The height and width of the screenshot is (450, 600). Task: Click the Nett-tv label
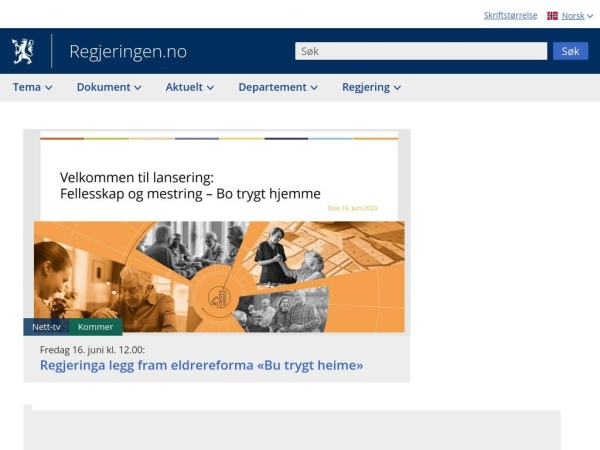click(46, 327)
